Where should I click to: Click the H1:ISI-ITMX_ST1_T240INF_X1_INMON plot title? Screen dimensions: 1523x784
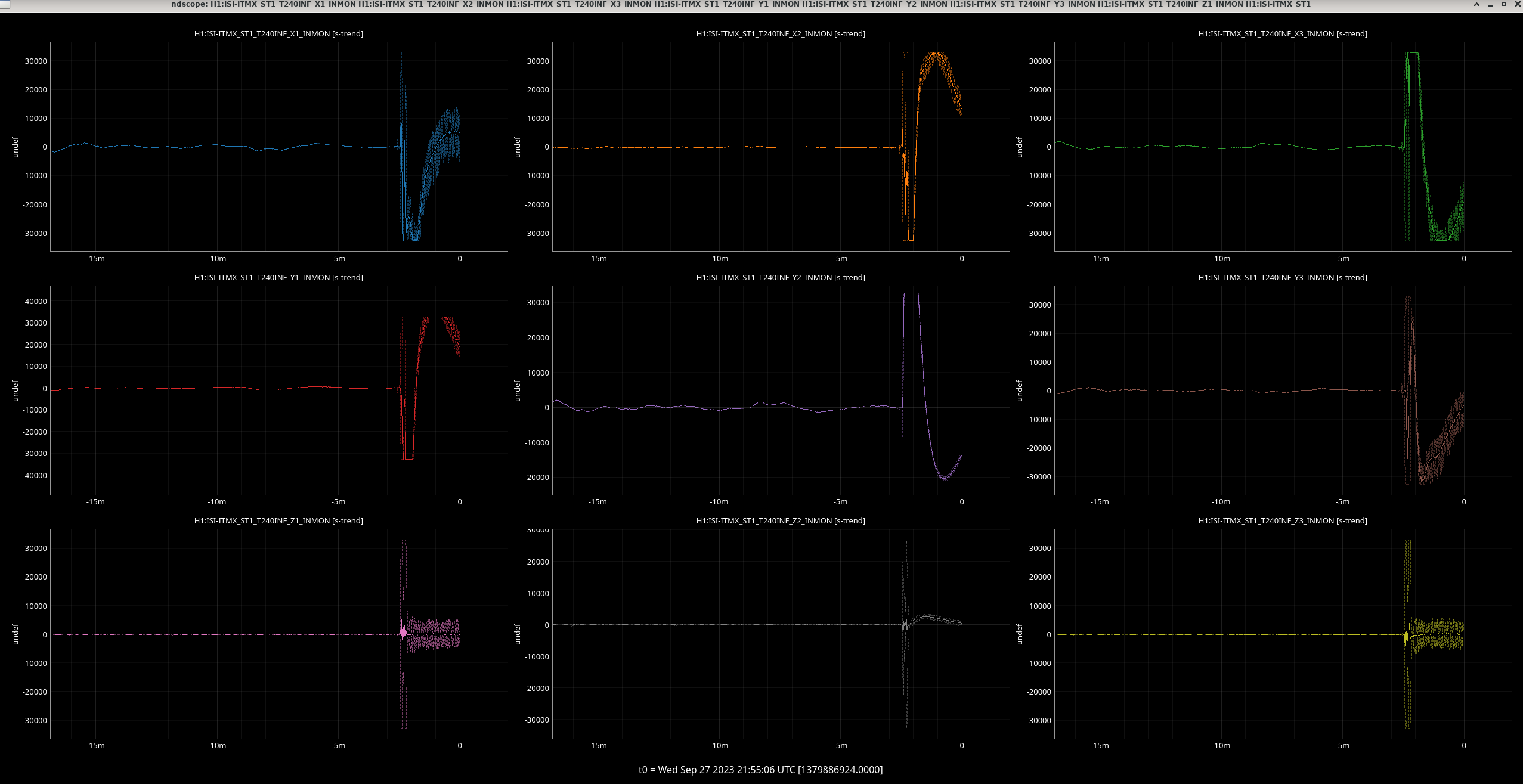click(x=278, y=34)
